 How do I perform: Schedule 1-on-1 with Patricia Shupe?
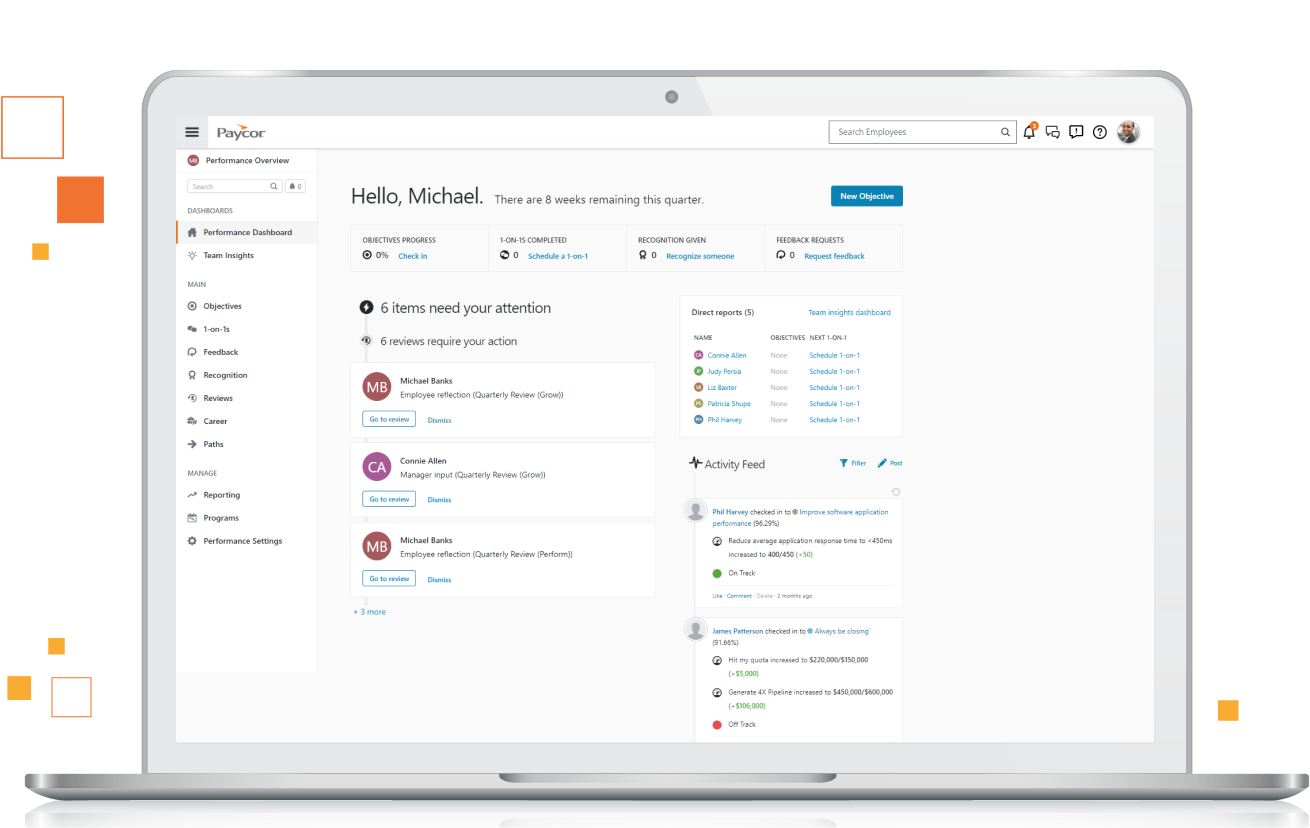[835, 403]
